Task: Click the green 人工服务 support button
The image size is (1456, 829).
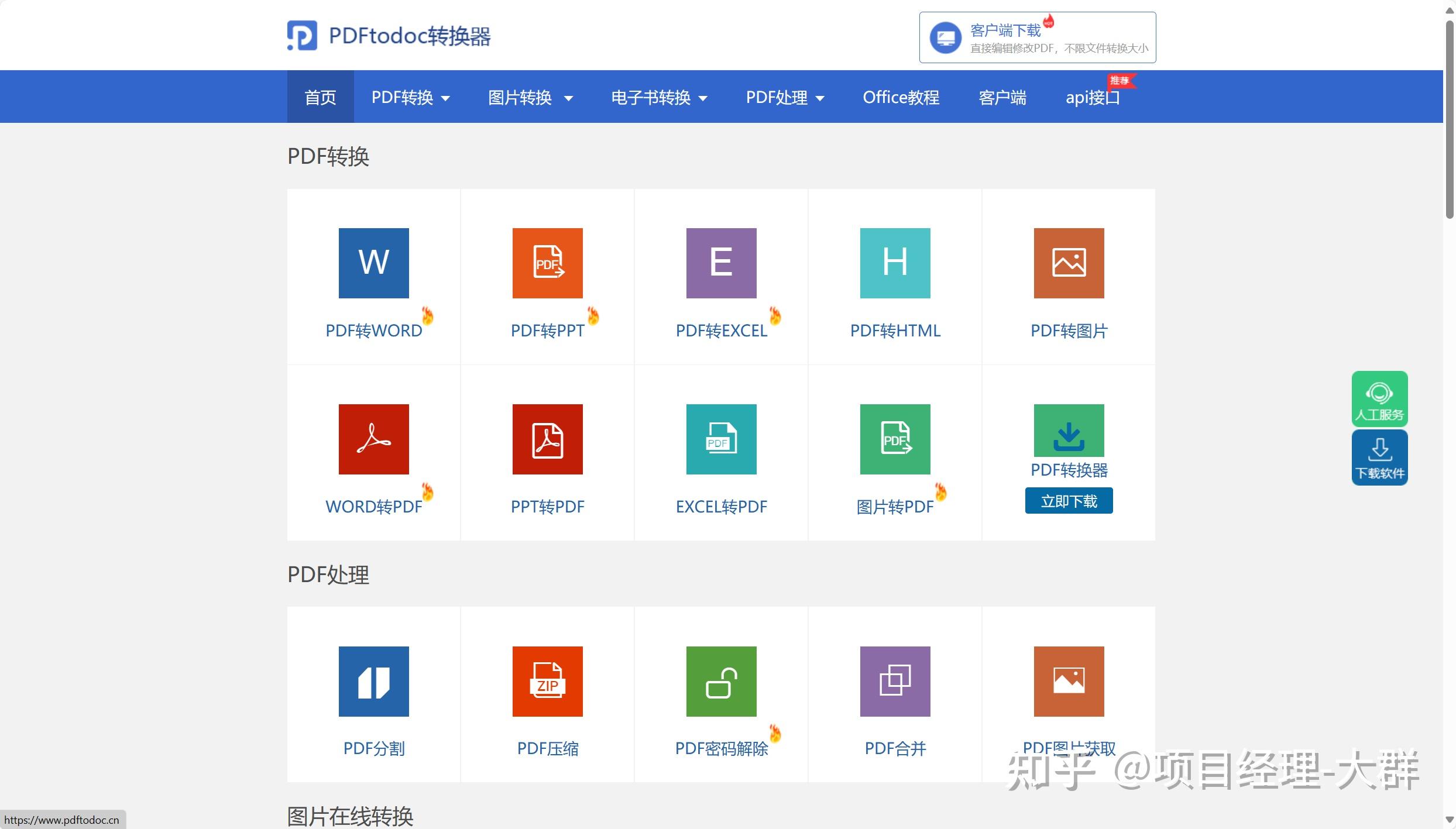Action: 1379,398
